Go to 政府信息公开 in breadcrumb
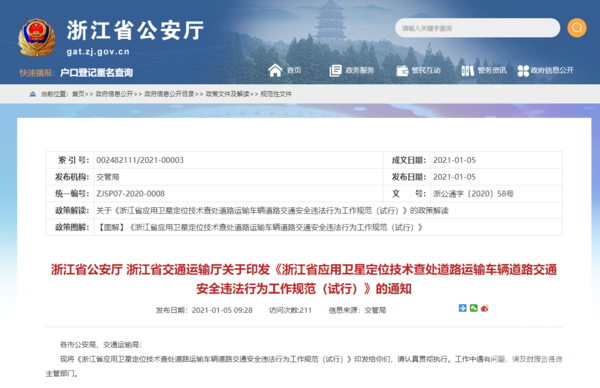This screenshot has height=388, width=600. pyautogui.click(x=114, y=94)
